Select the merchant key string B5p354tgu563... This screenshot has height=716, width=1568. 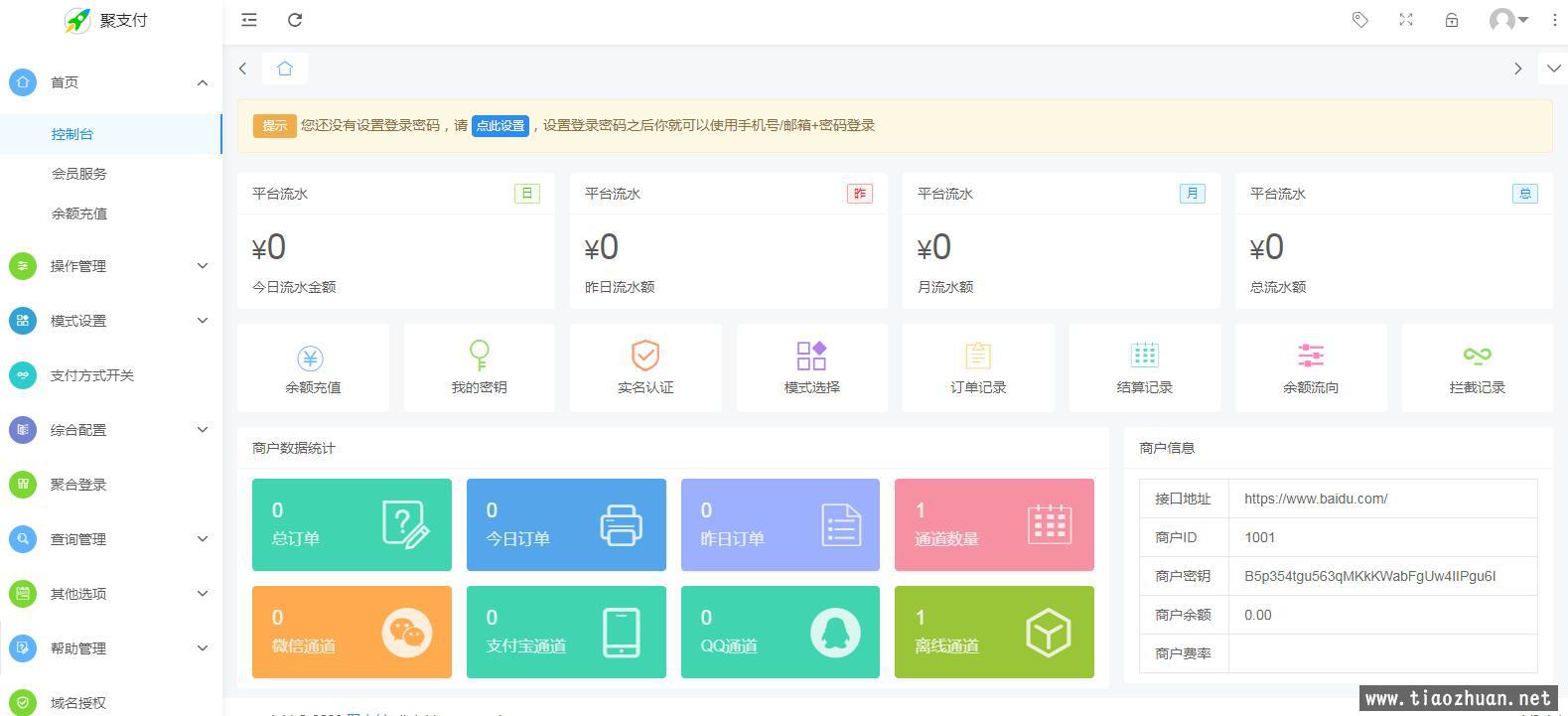click(1370, 576)
